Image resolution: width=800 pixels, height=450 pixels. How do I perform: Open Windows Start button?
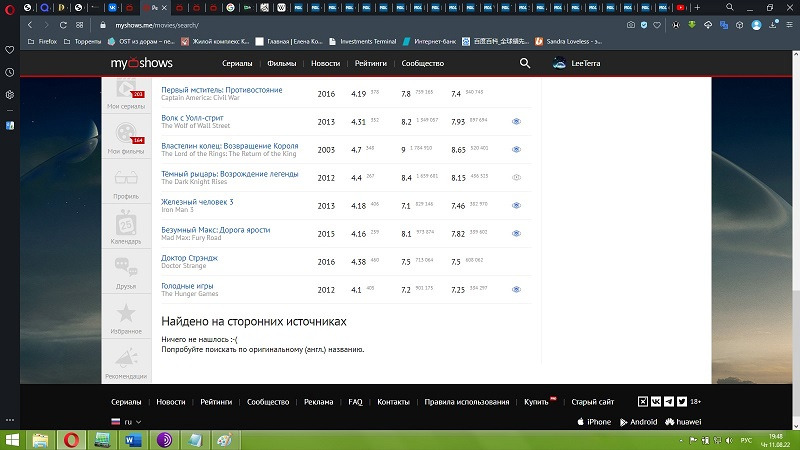[x=12, y=440]
